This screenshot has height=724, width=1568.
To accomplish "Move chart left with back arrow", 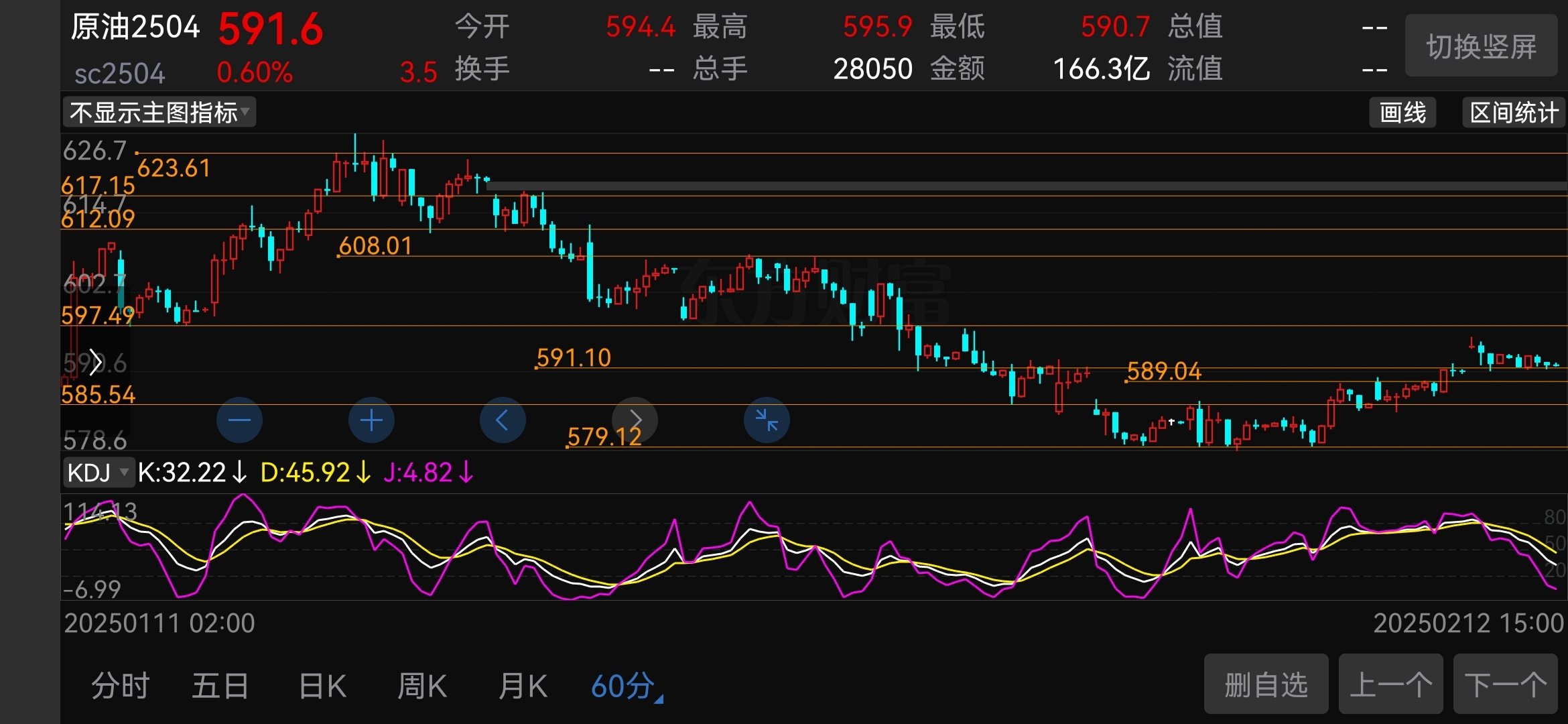I will (503, 420).
